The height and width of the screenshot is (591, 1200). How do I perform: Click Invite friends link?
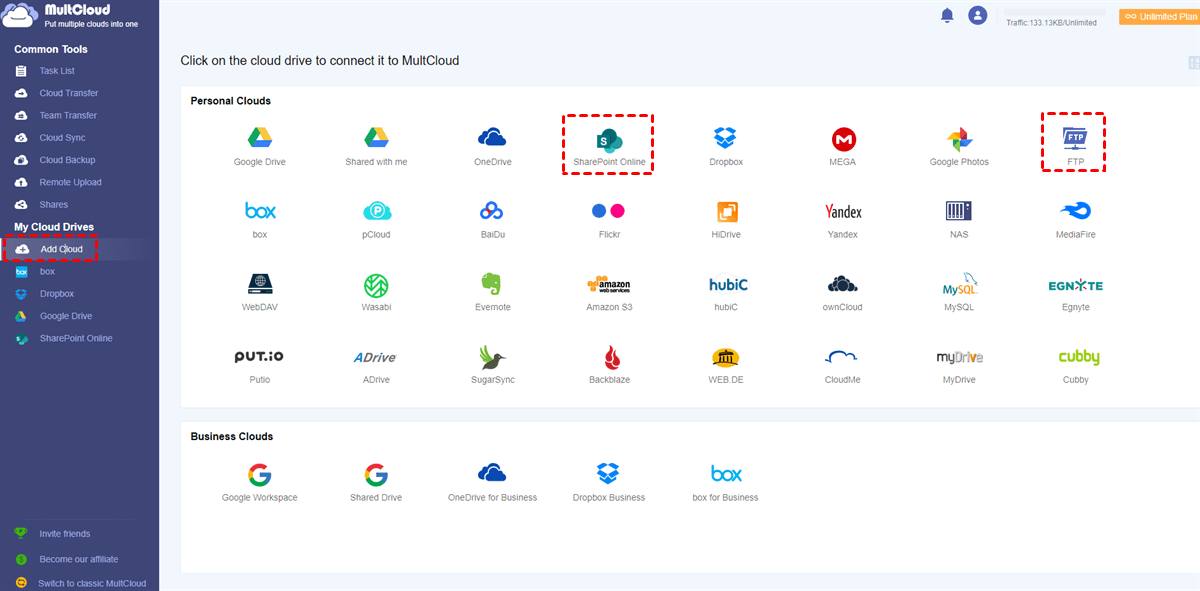(x=64, y=534)
